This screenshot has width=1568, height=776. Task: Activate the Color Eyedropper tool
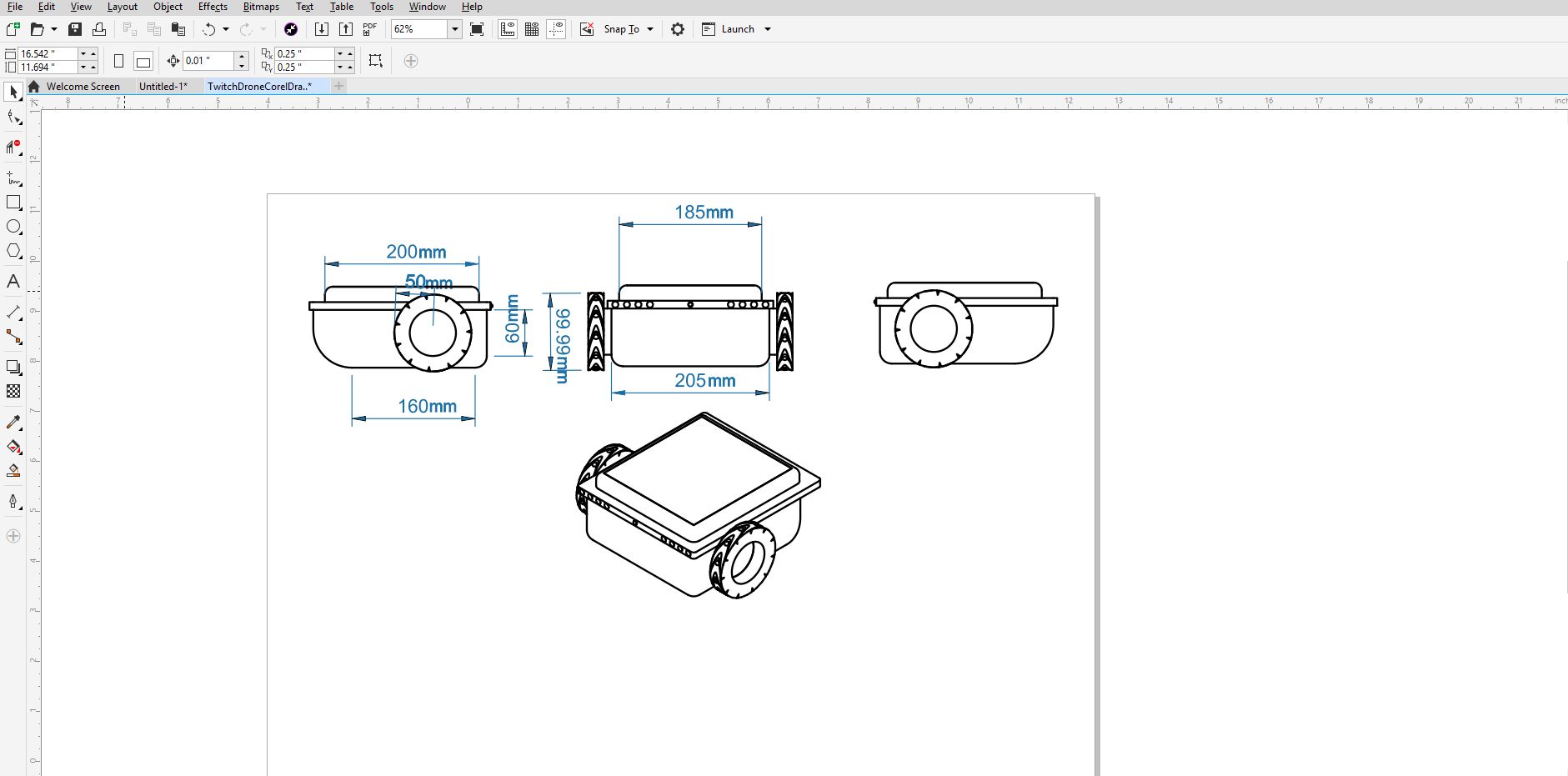pos(13,423)
